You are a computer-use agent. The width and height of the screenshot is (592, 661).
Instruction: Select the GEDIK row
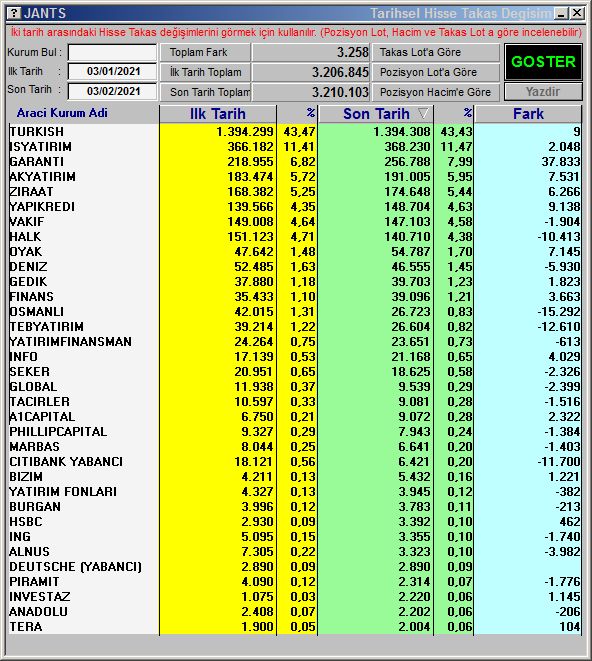point(295,282)
